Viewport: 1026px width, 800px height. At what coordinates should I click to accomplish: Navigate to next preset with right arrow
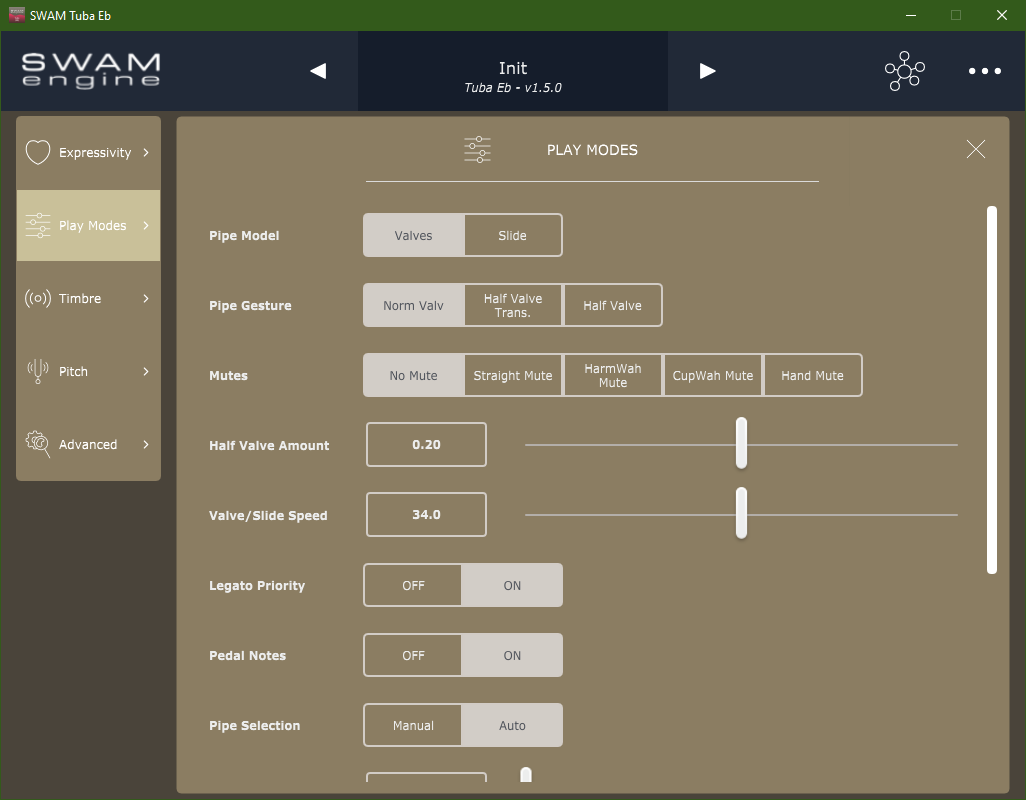click(707, 70)
